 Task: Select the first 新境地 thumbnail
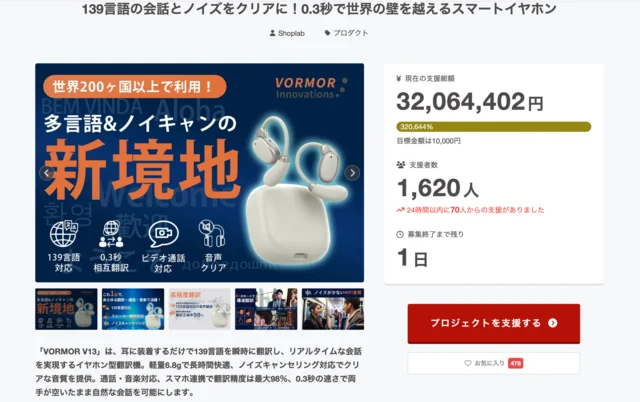tap(66, 309)
